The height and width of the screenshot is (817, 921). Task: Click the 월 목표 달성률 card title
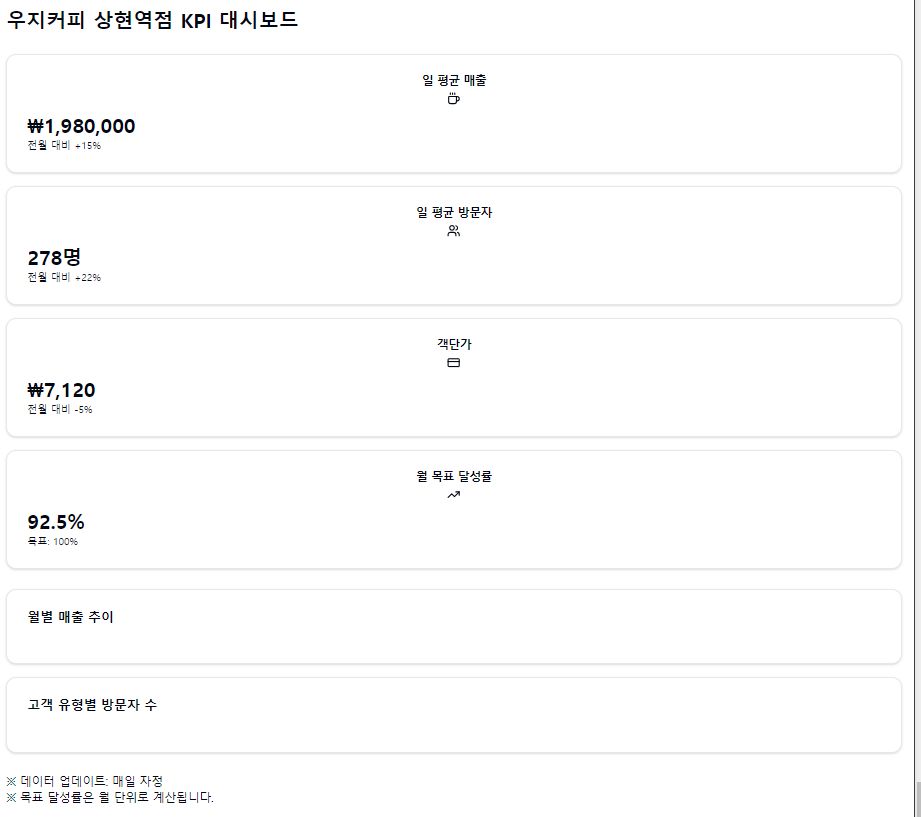tap(454, 476)
